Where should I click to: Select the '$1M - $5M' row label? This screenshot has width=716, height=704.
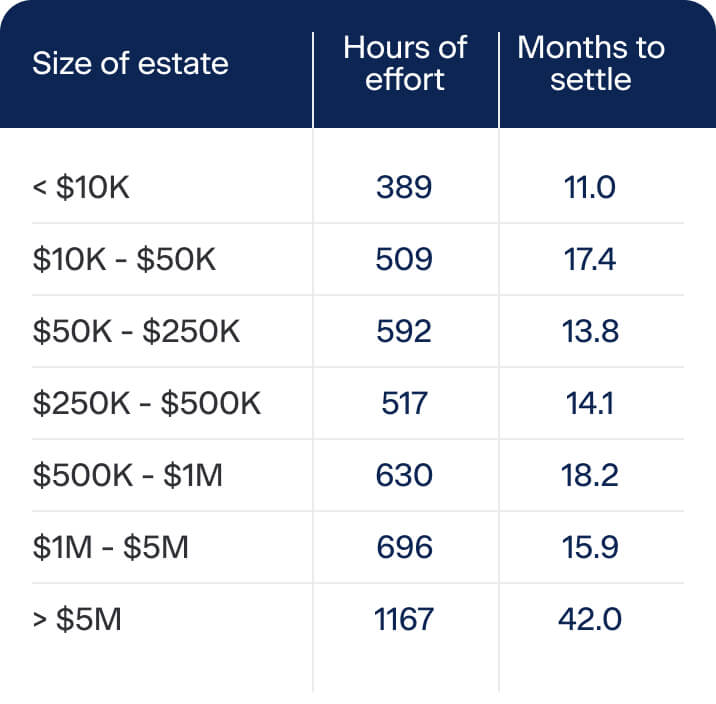111,547
